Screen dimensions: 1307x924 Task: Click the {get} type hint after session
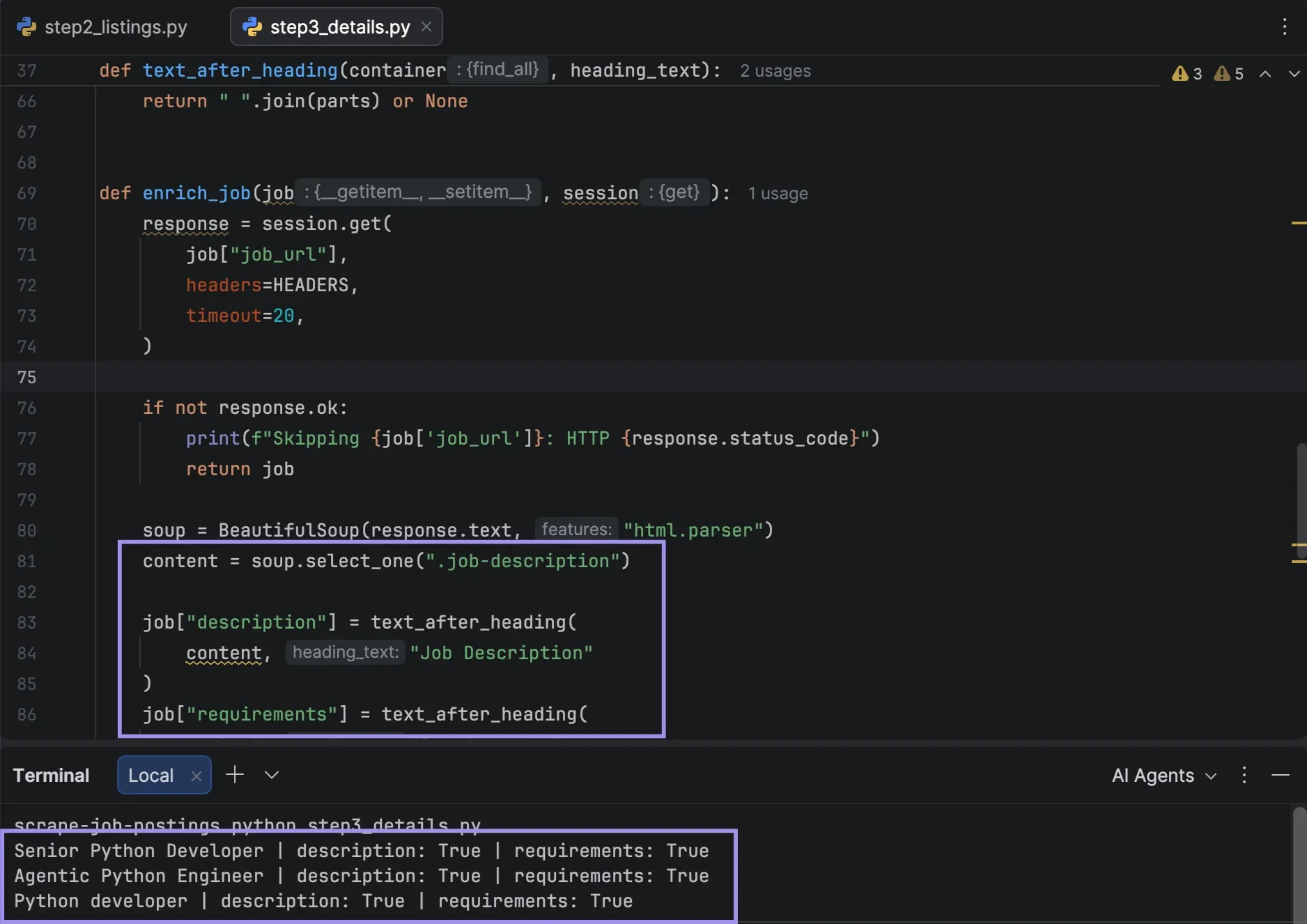[674, 192]
